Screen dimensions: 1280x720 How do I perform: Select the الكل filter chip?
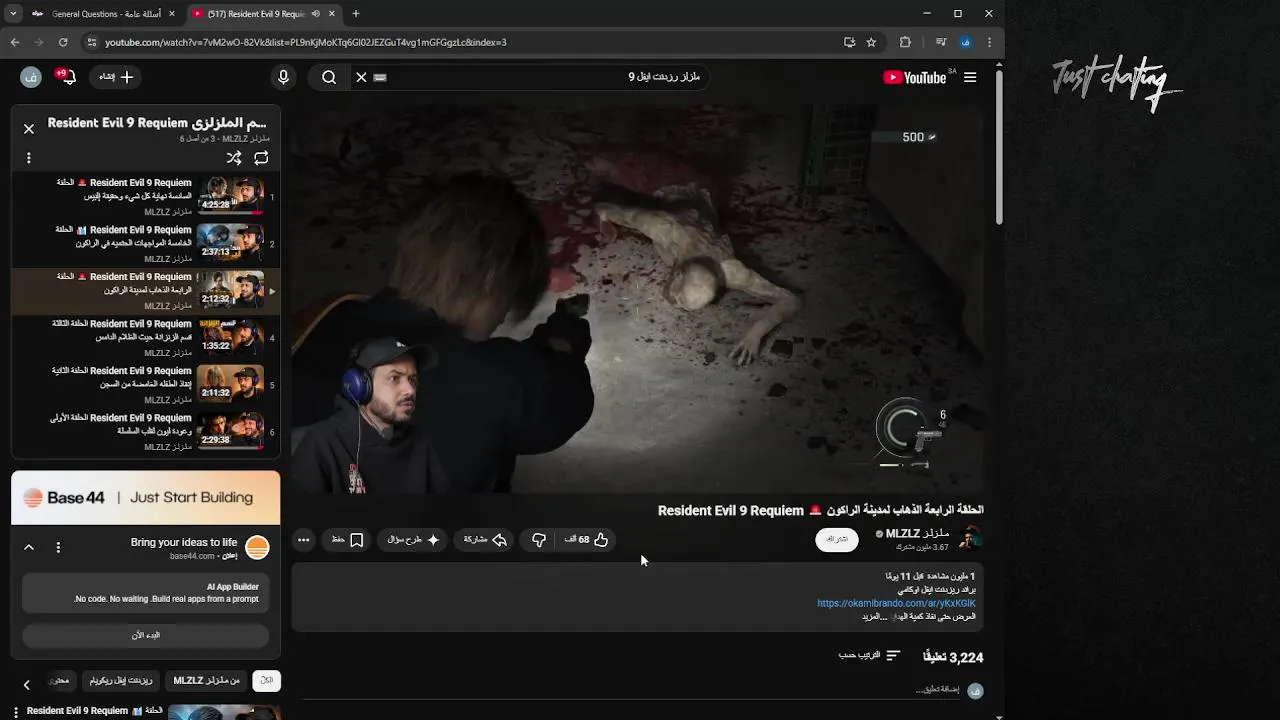point(266,680)
